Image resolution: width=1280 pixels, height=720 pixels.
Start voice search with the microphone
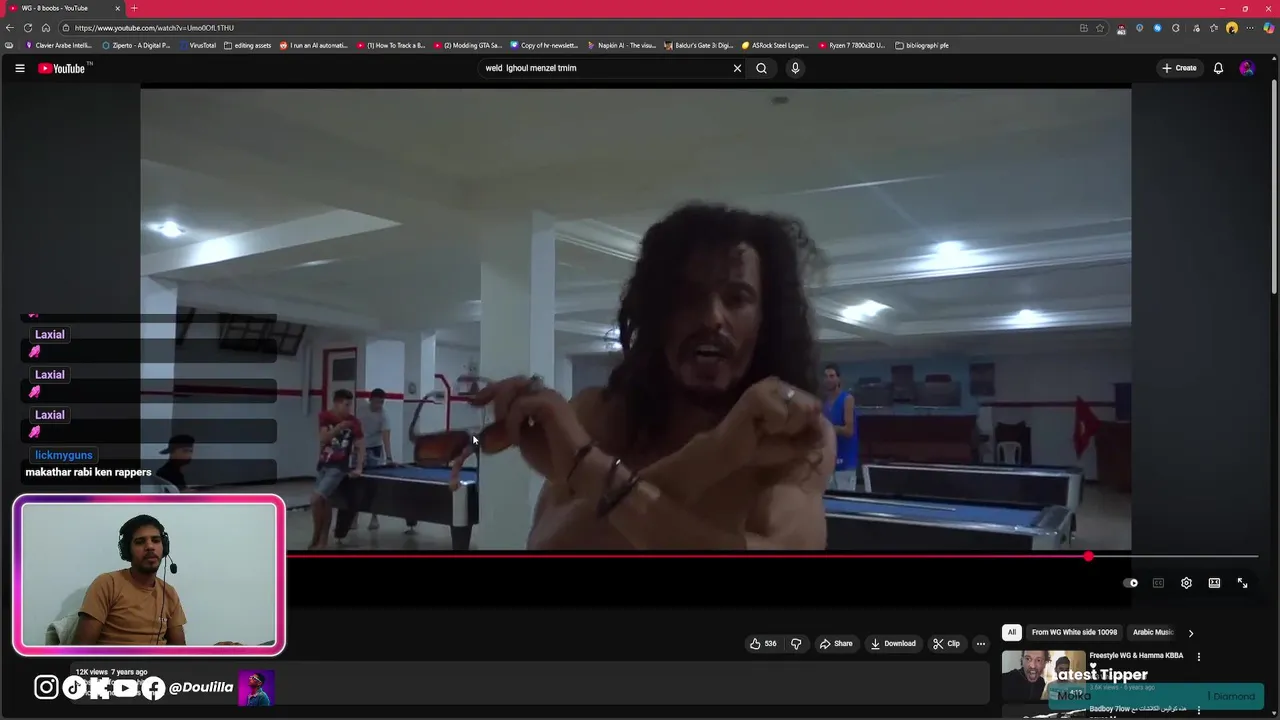coord(795,68)
